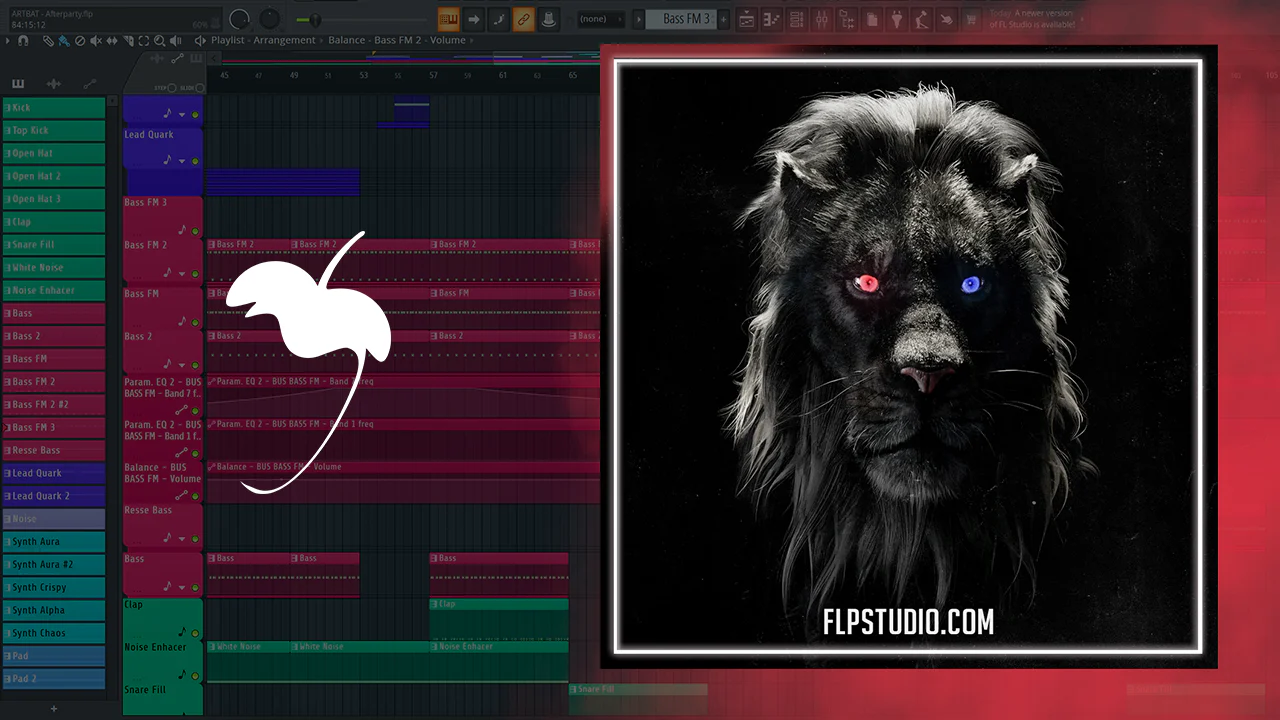
Task: Select the paint brush tool
Action: coord(64,41)
